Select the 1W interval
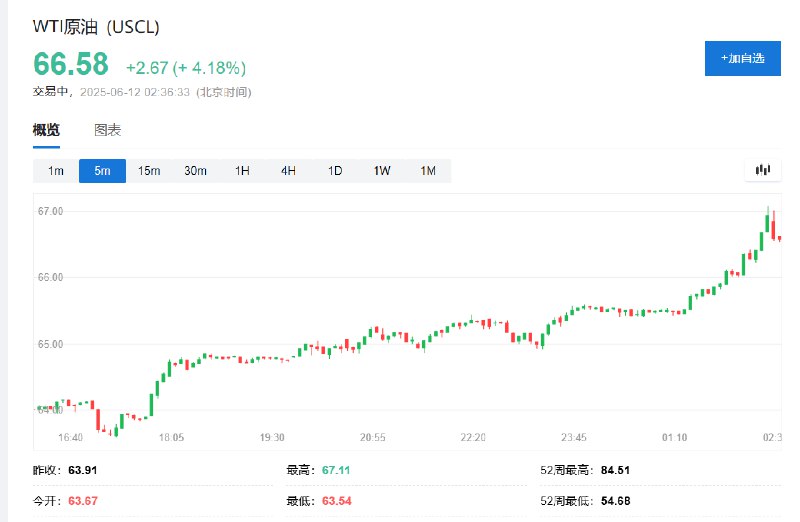 (382, 171)
